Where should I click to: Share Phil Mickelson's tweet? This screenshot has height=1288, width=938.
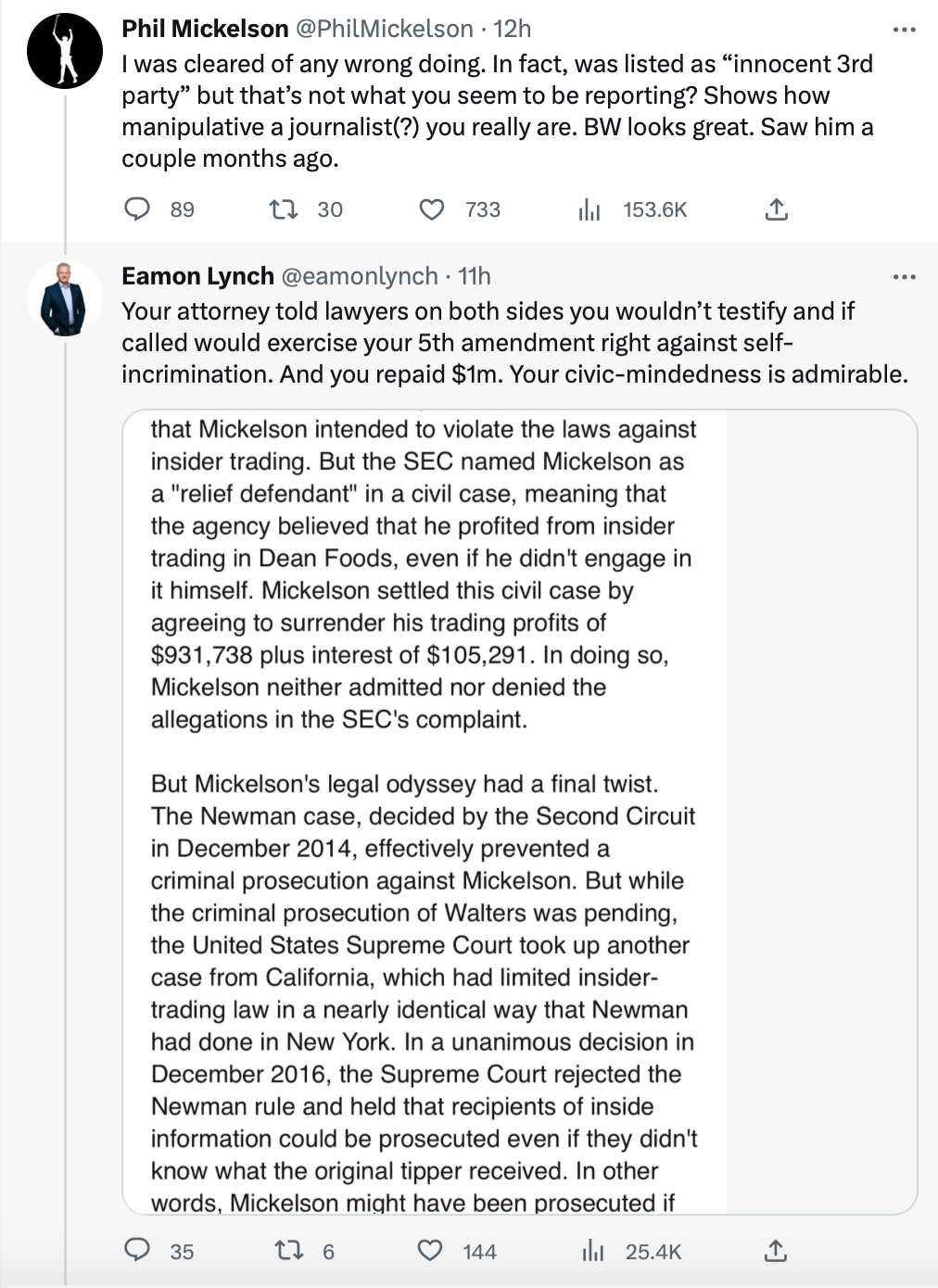[x=777, y=209]
